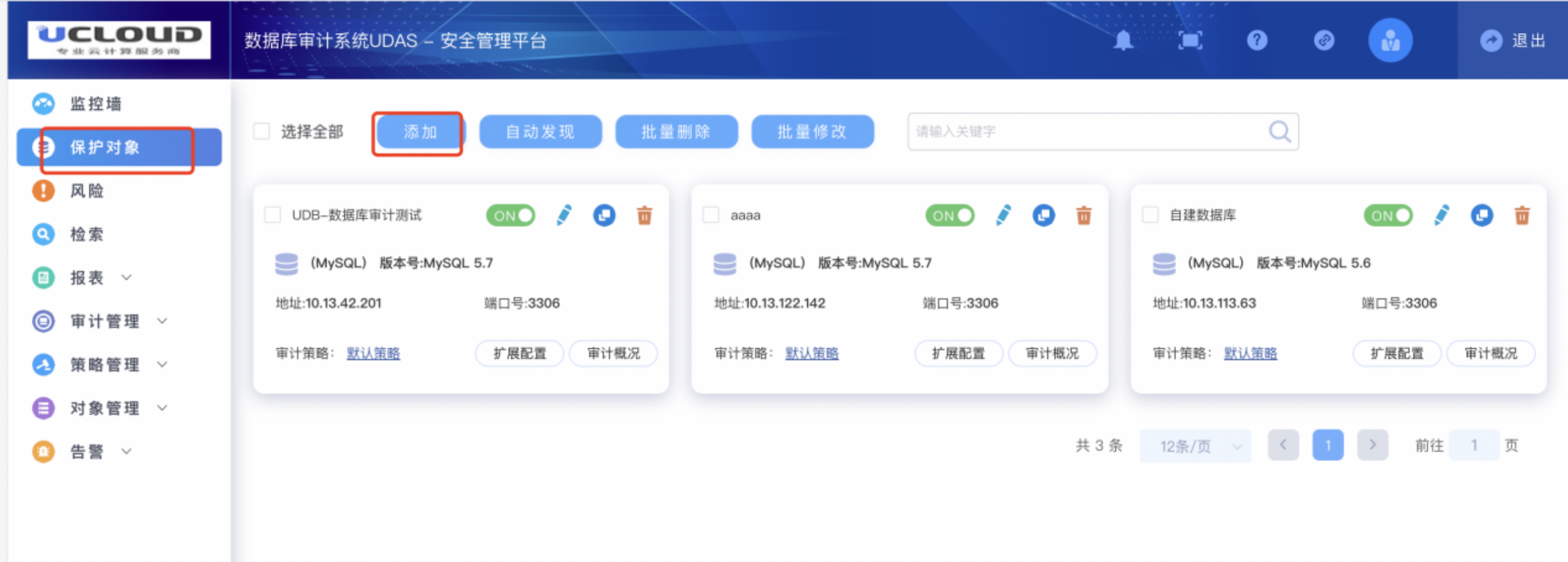The height and width of the screenshot is (562, 1568).
Task: Open 审计管理 menu item
Action: coord(105,321)
